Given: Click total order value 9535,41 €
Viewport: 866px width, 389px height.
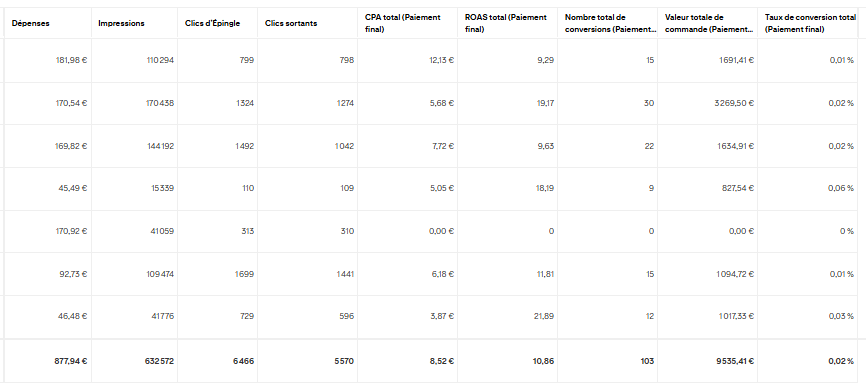Looking at the screenshot, I should coord(733,361).
